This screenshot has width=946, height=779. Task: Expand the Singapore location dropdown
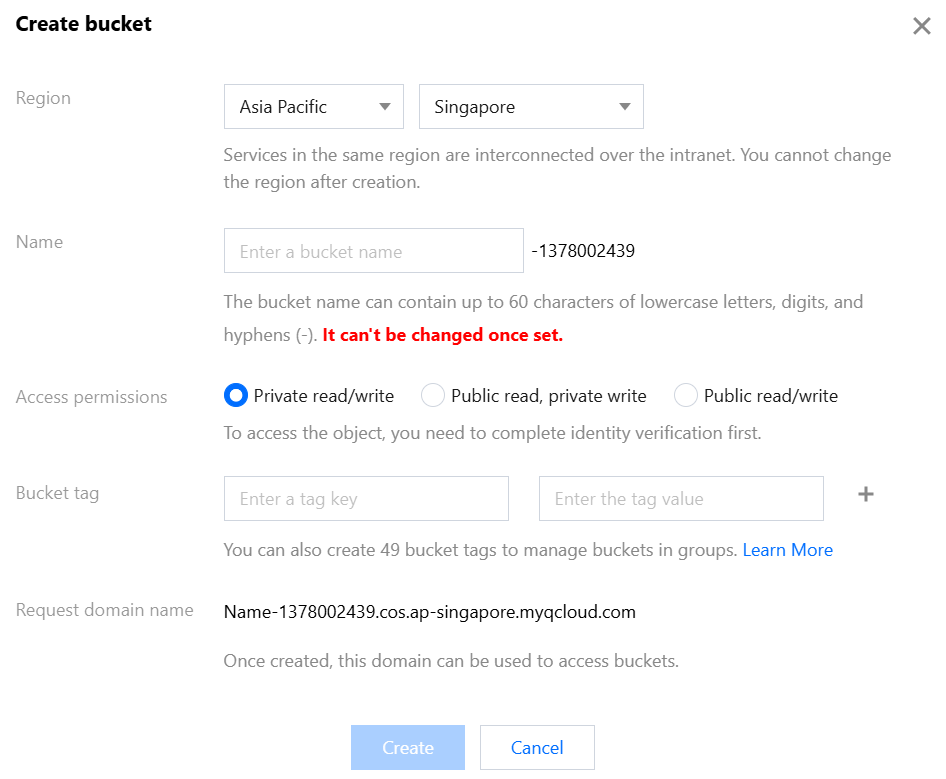531,107
